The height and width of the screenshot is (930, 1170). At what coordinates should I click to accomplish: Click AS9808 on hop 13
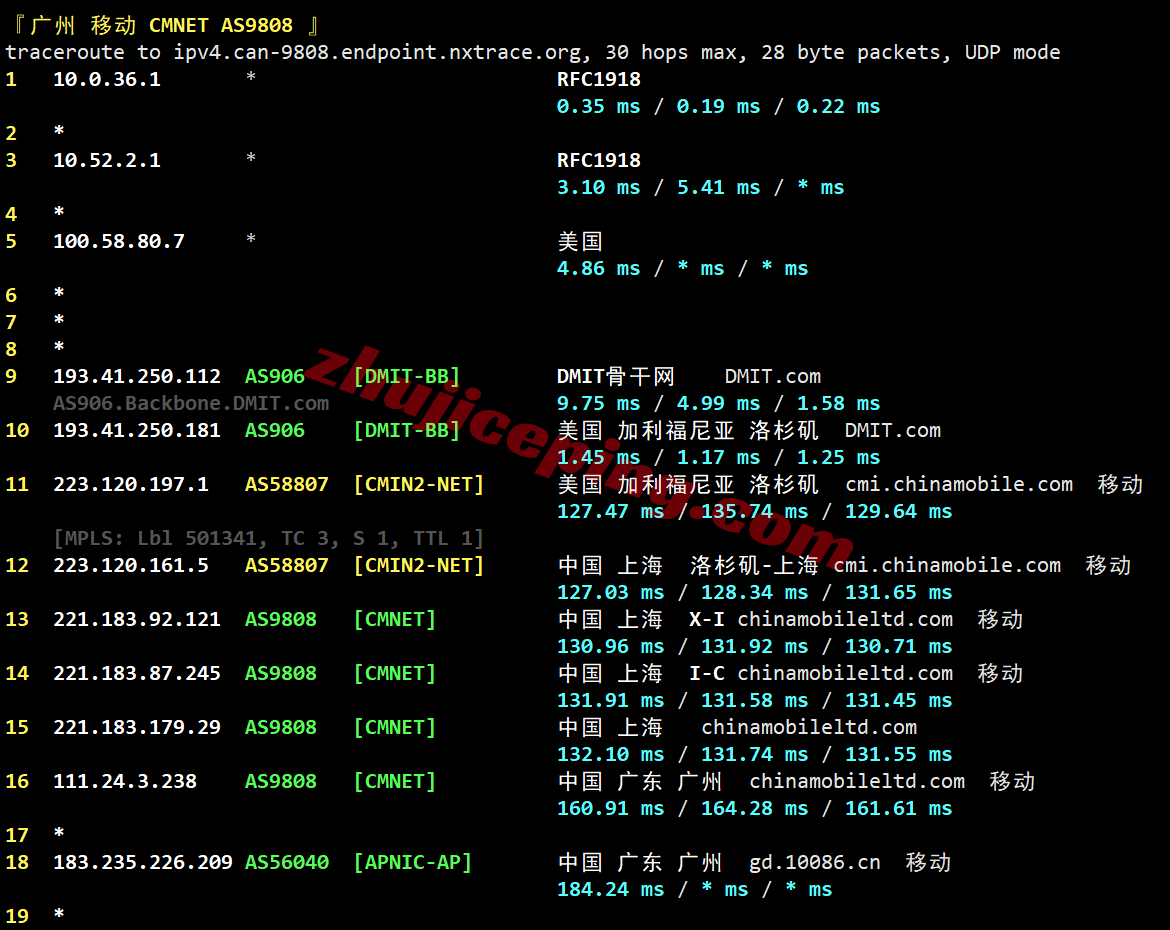281,620
